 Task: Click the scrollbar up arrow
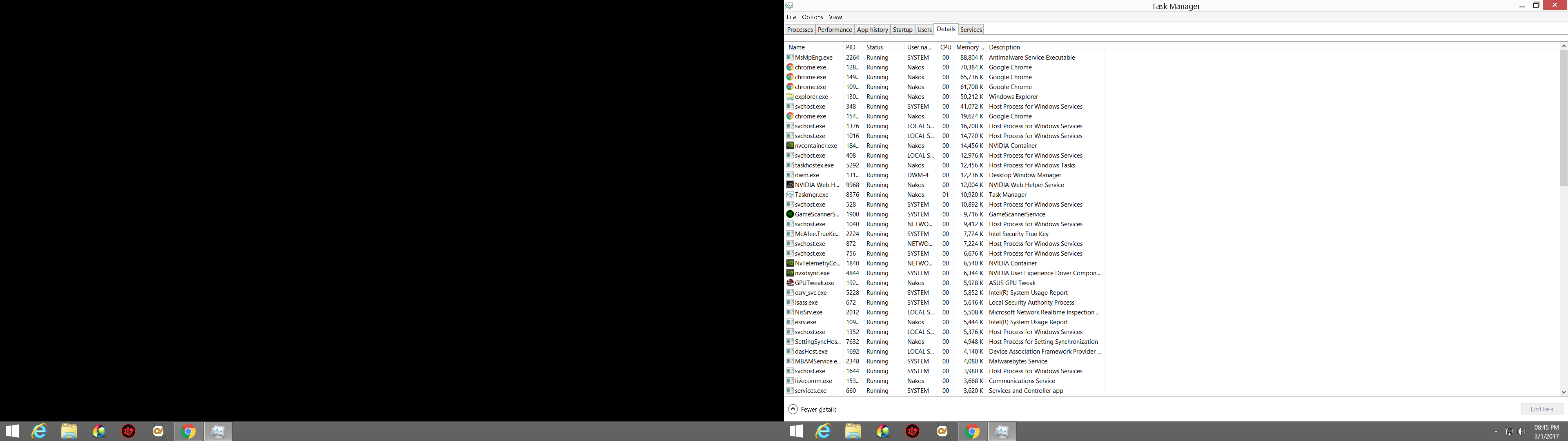tap(1563, 46)
